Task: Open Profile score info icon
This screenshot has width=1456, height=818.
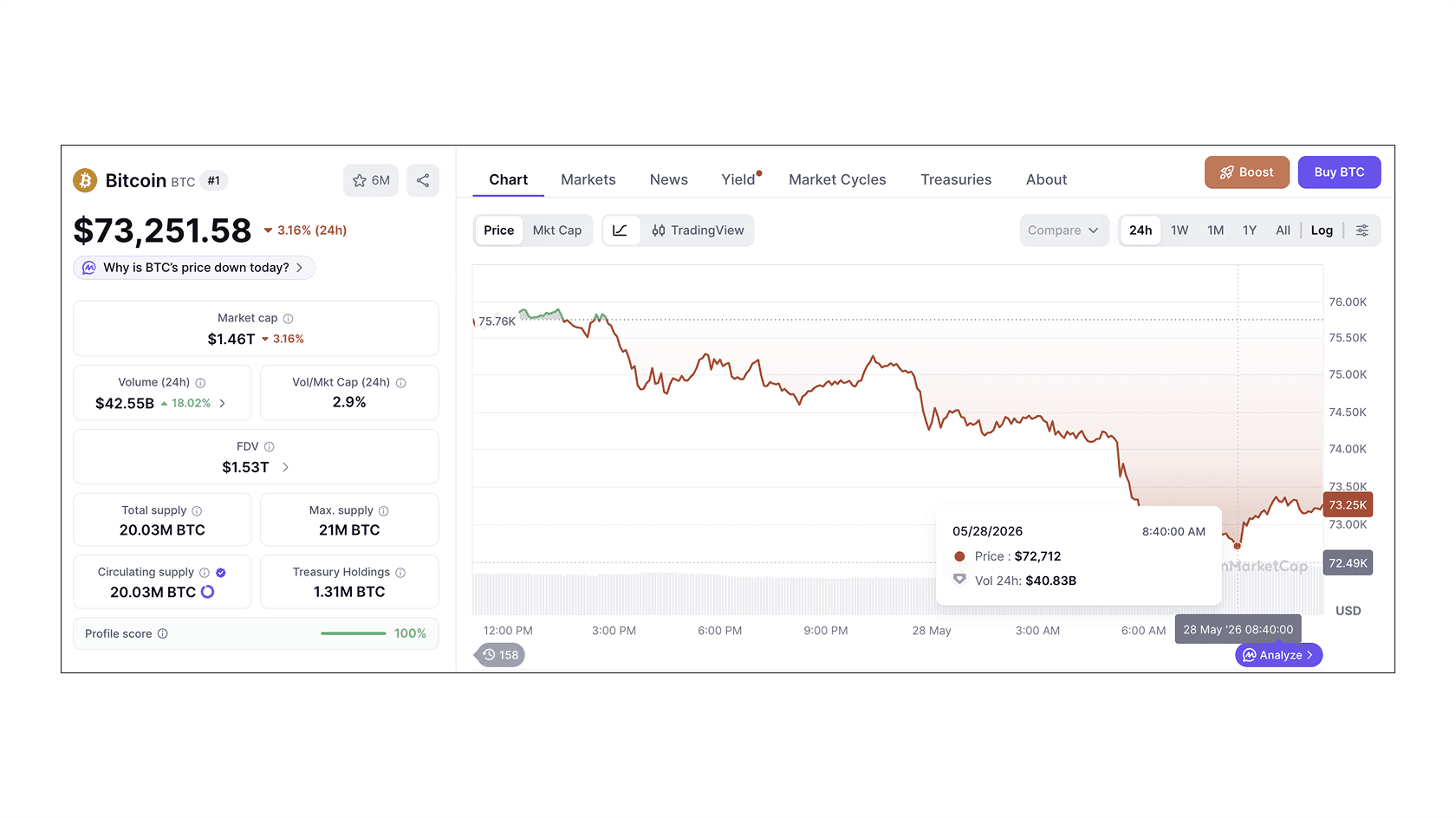Action: click(x=163, y=634)
